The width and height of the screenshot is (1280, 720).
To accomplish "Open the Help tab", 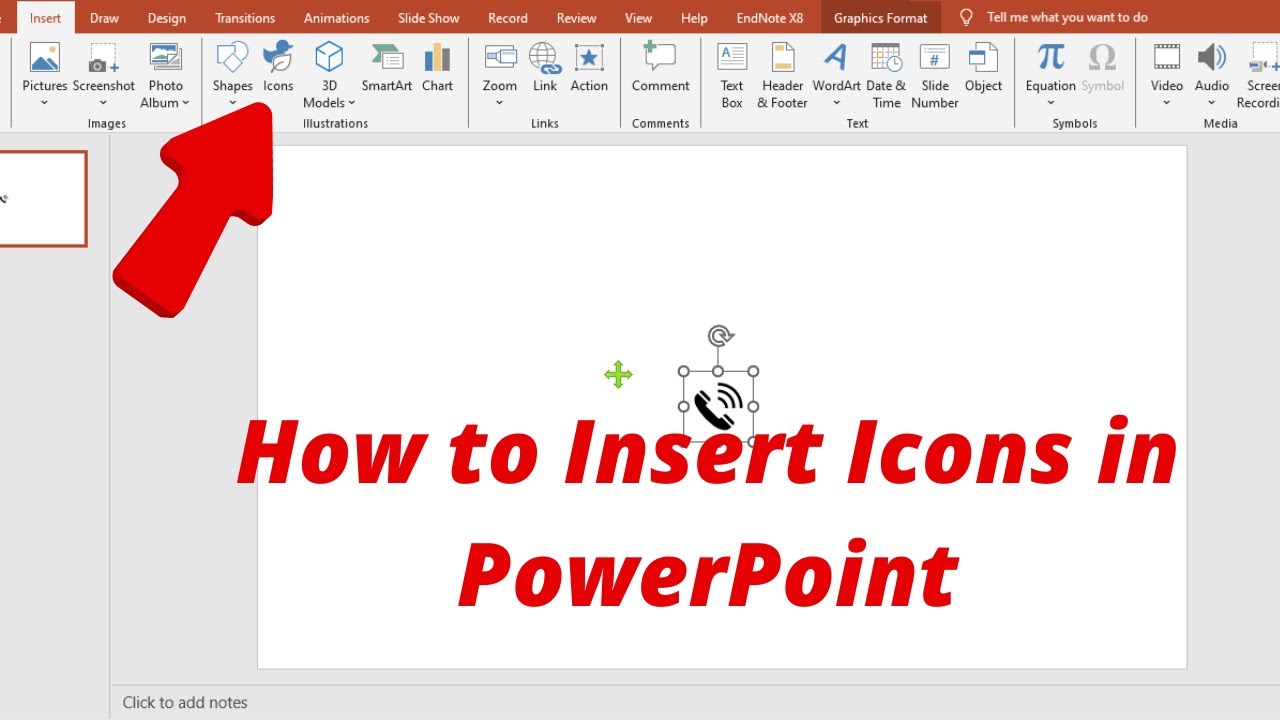I will click(694, 18).
